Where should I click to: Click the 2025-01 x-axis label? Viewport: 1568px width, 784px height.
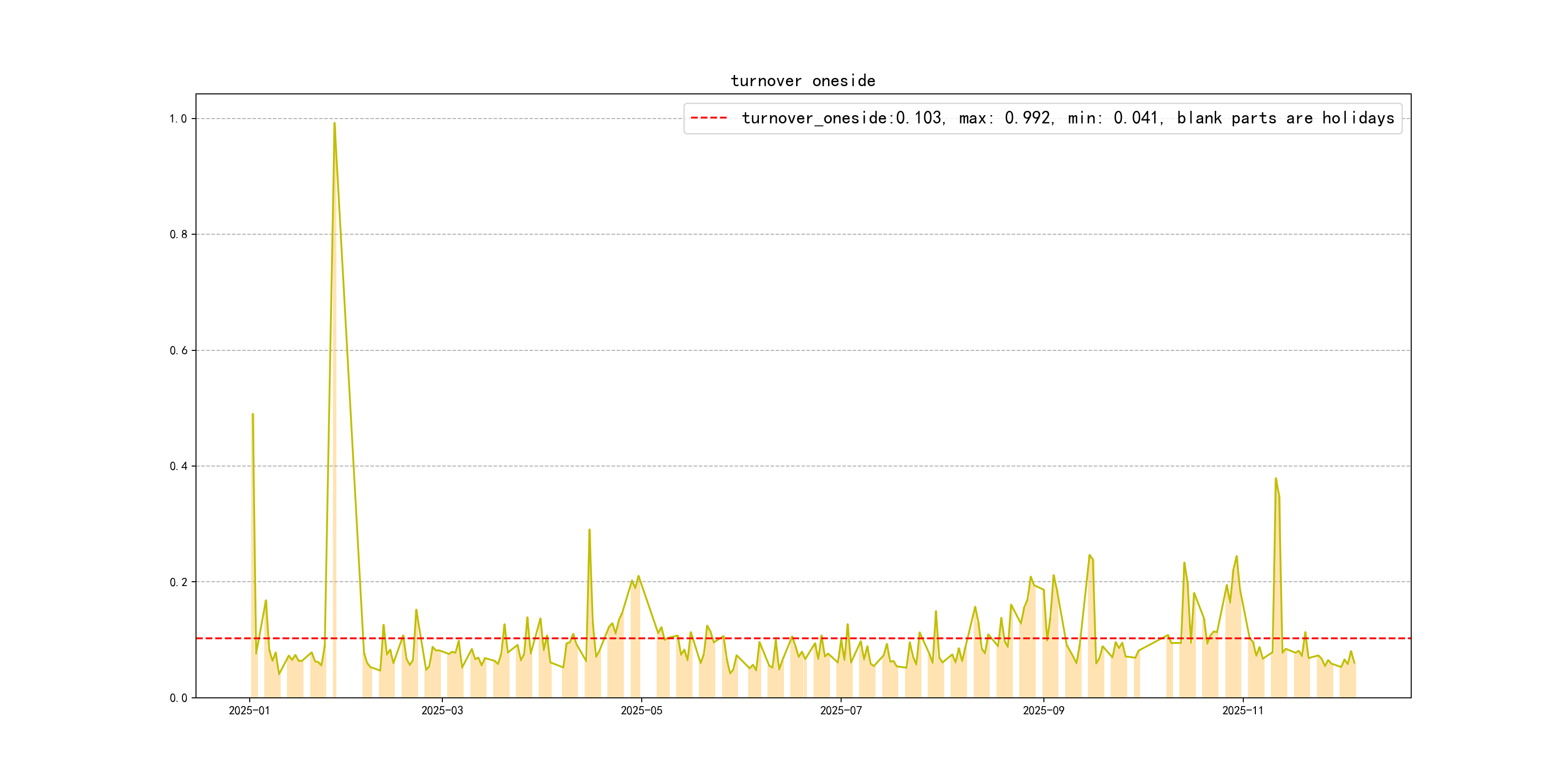pyautogui.click(x=249, y=710)
